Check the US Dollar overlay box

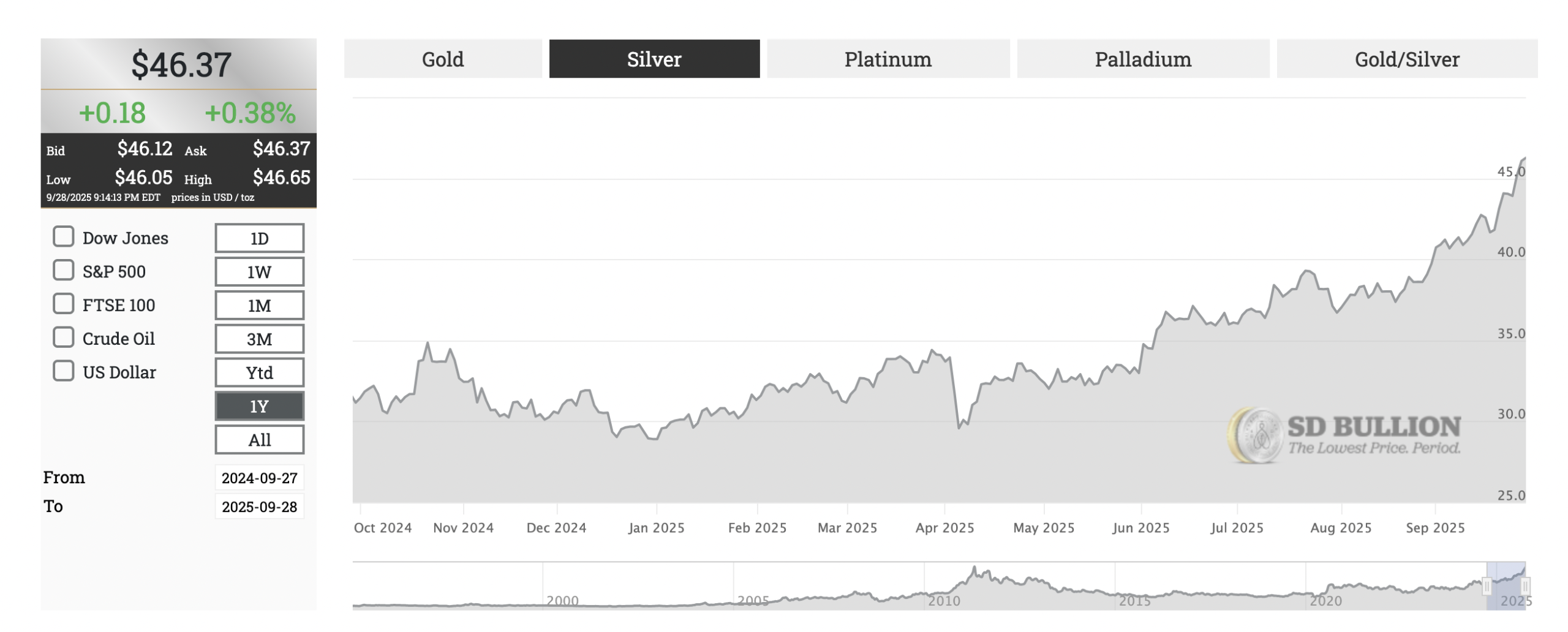64,372
